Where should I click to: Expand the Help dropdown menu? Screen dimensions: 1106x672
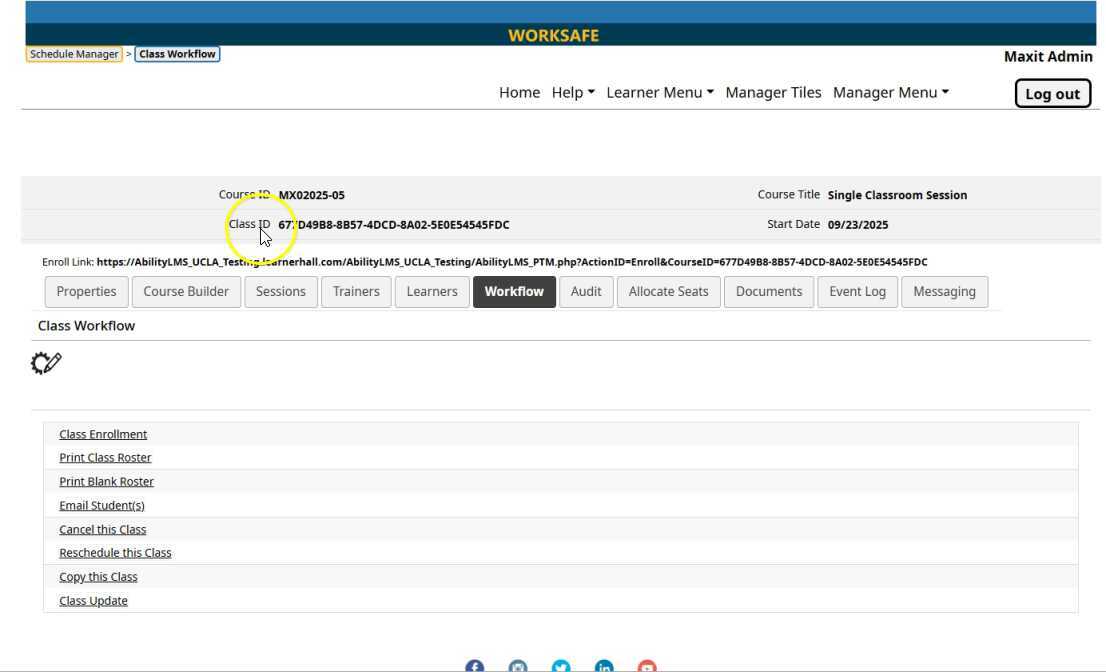pos(573,92)
